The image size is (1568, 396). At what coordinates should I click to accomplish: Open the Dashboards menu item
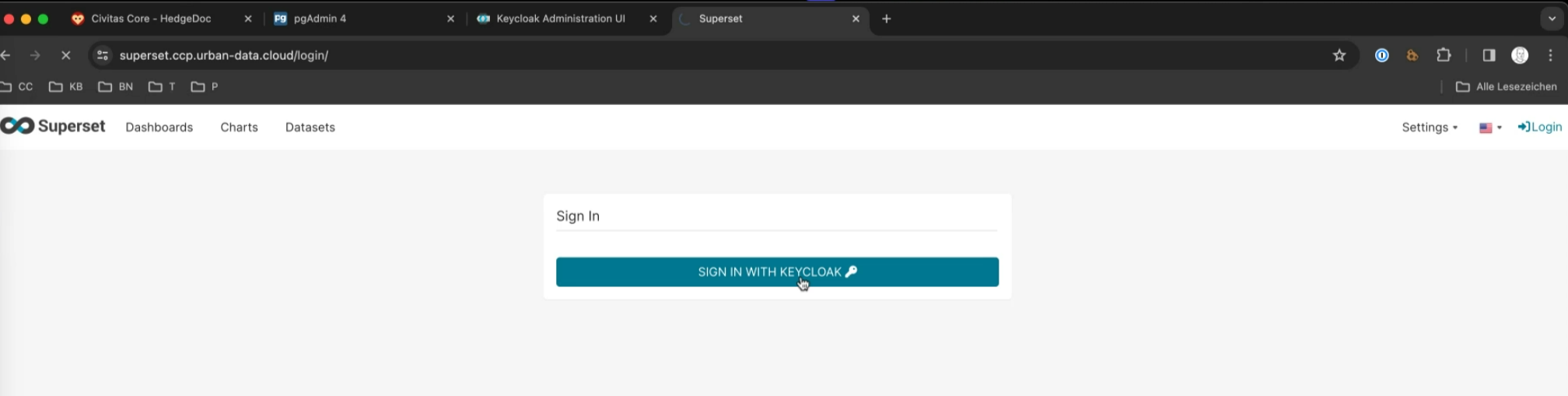click(159, 127)
